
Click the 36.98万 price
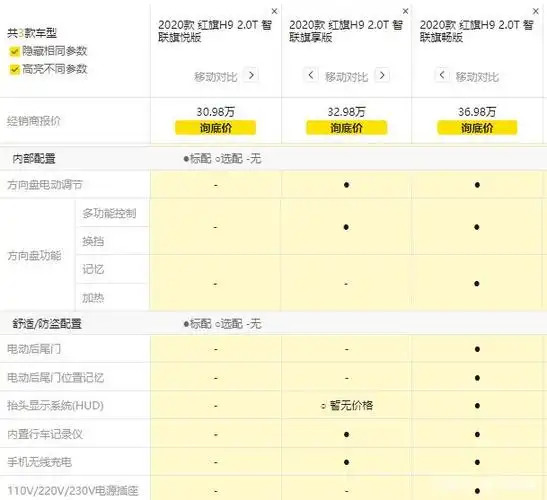pyautogui.click(x=477, y=112)
